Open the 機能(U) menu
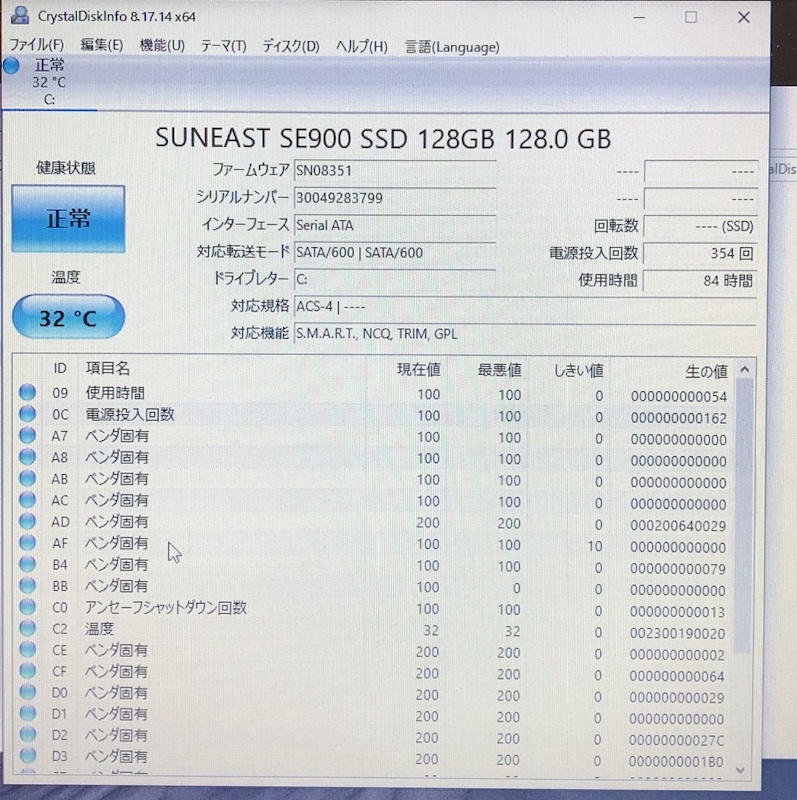Screen dimensions: 797x800 click(x=162, y=45)
